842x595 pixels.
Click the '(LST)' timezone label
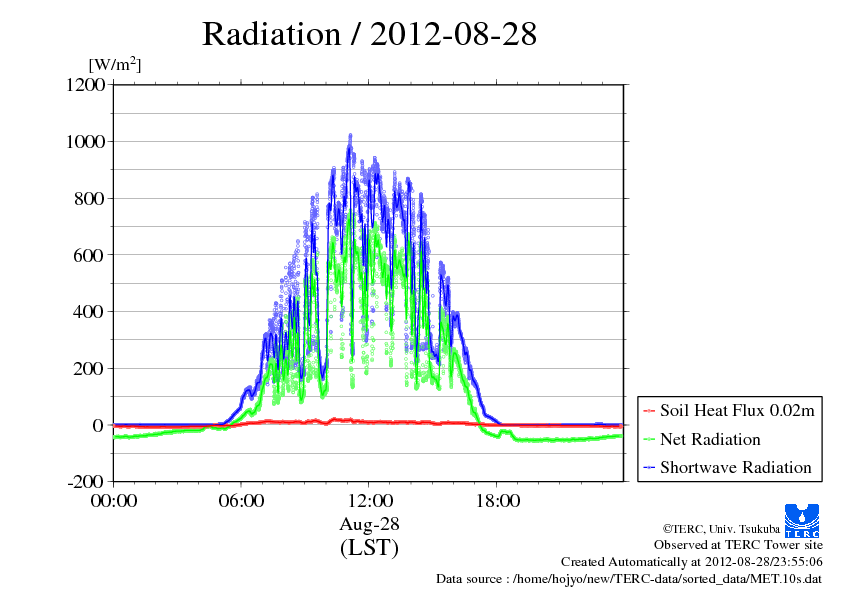tap(369, 548)
